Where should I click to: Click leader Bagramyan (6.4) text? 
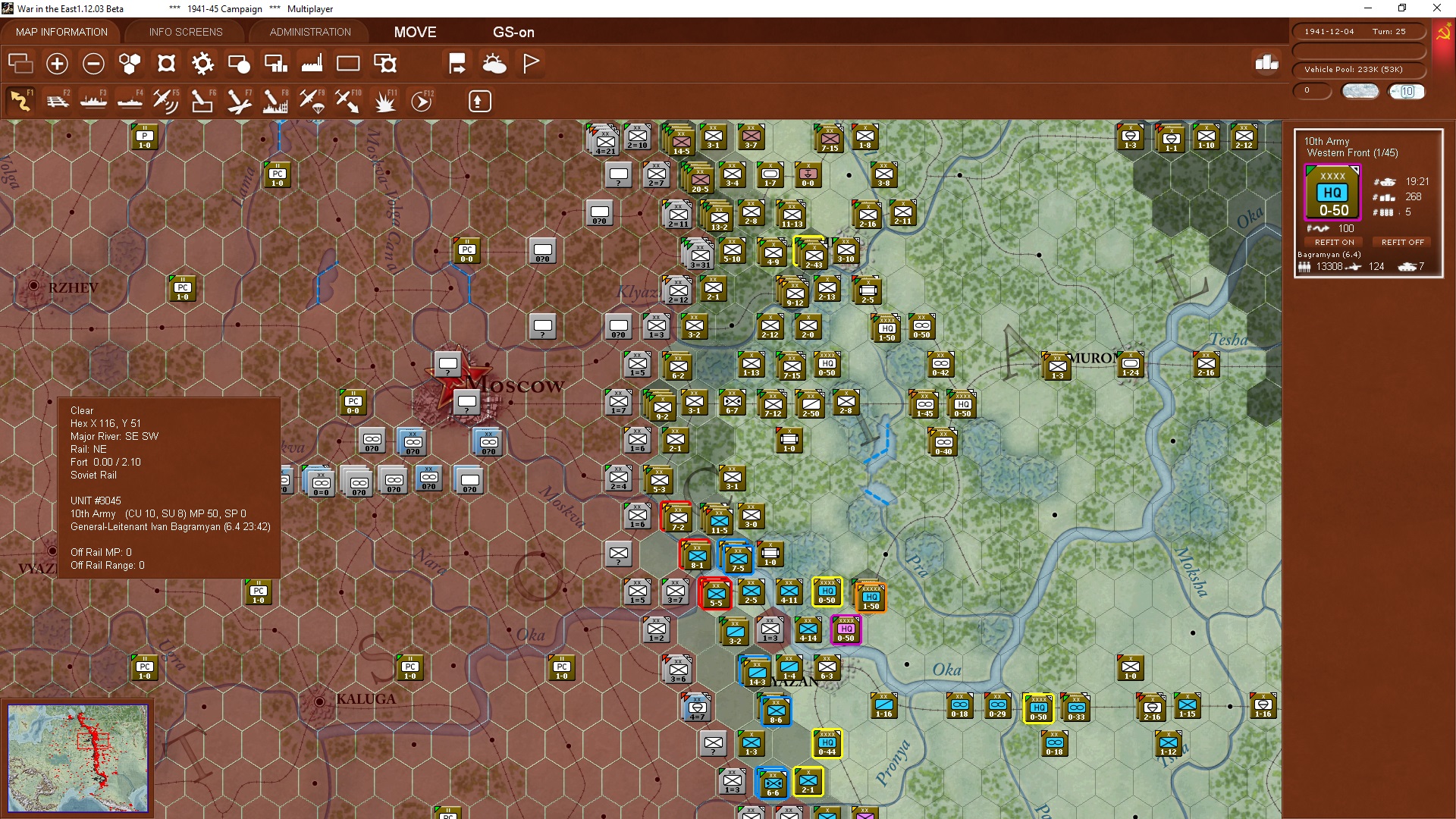(x=1329, y=255)
